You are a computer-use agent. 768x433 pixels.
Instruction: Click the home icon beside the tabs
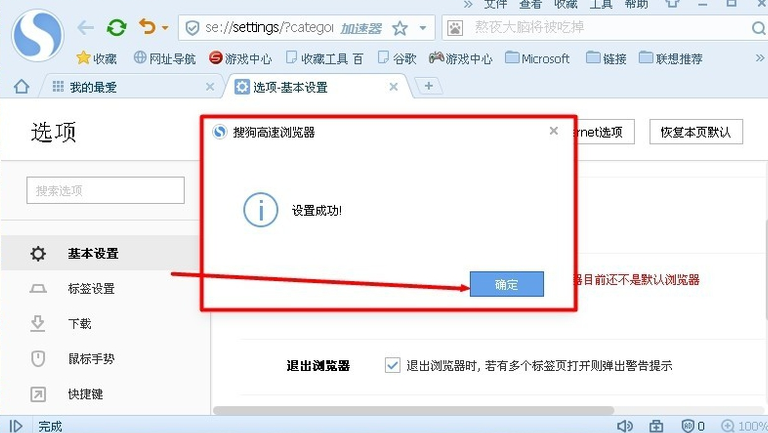tap(21, 87)
